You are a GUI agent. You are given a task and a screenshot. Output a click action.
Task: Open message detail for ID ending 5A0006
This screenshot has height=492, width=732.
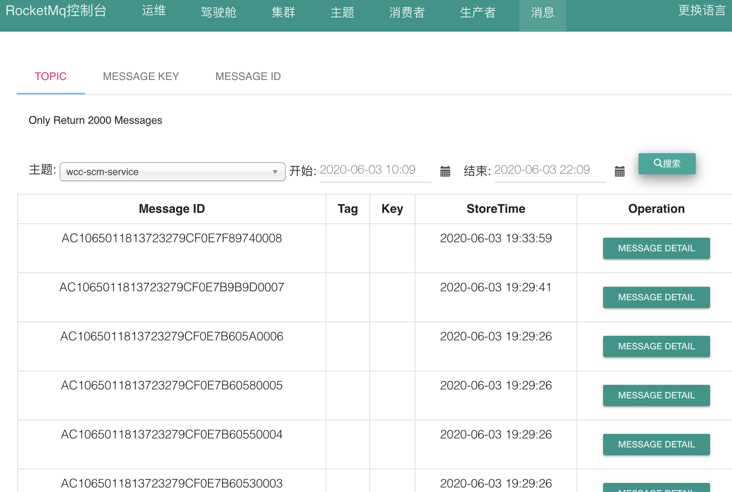[656, 346]
